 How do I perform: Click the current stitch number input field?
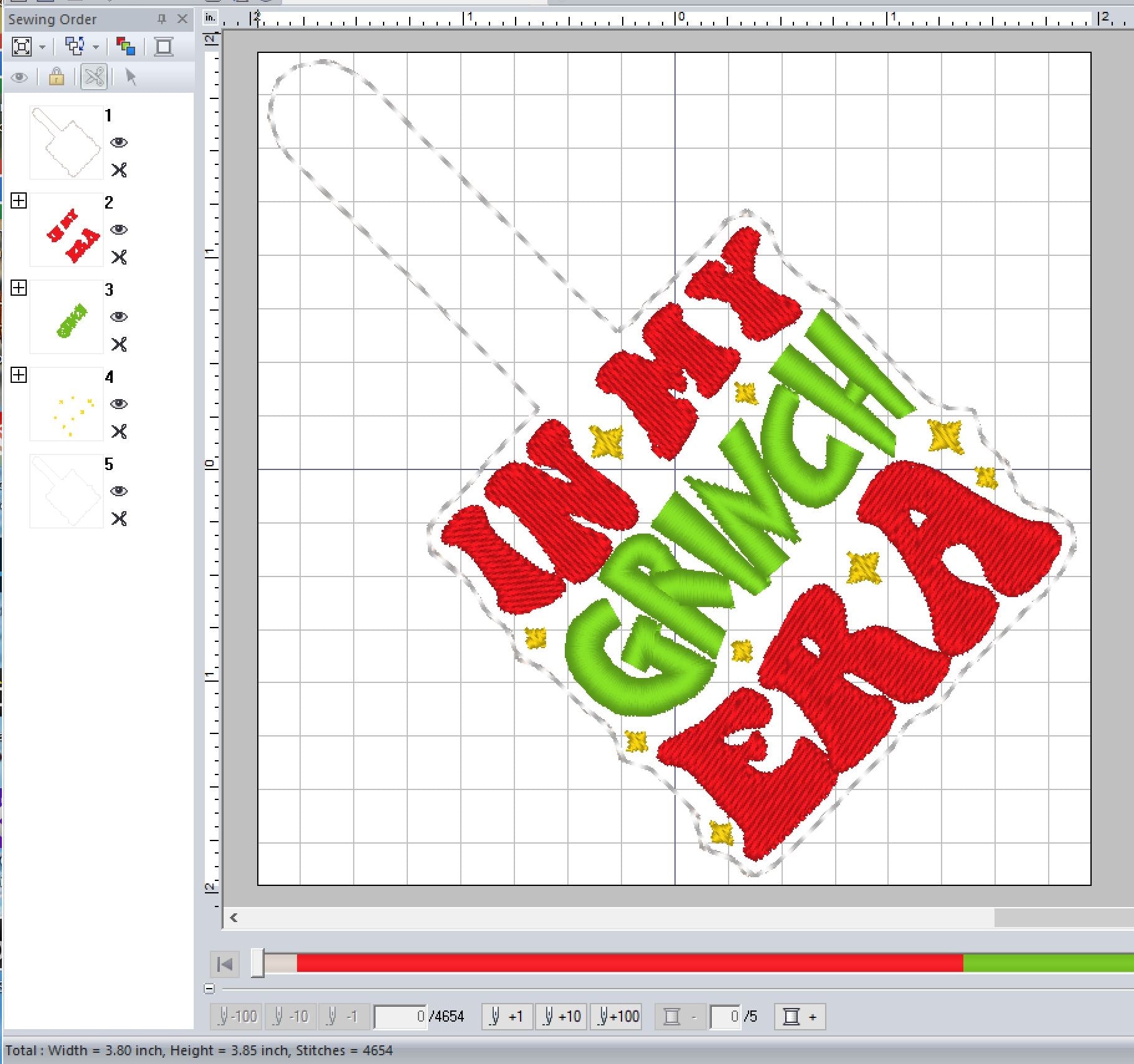(400, 1017)
